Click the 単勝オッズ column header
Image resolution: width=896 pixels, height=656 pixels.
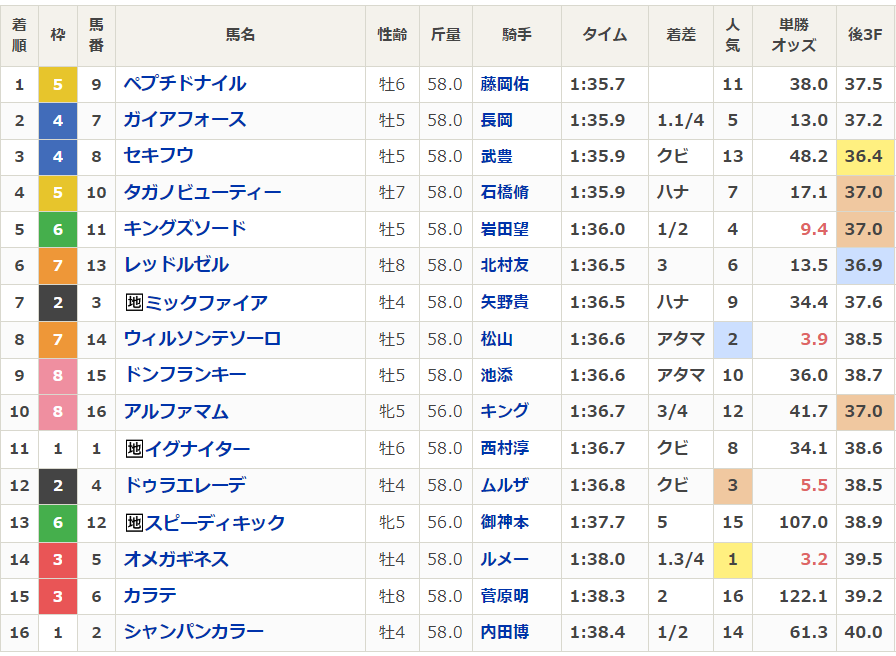[x=794, y=35]
